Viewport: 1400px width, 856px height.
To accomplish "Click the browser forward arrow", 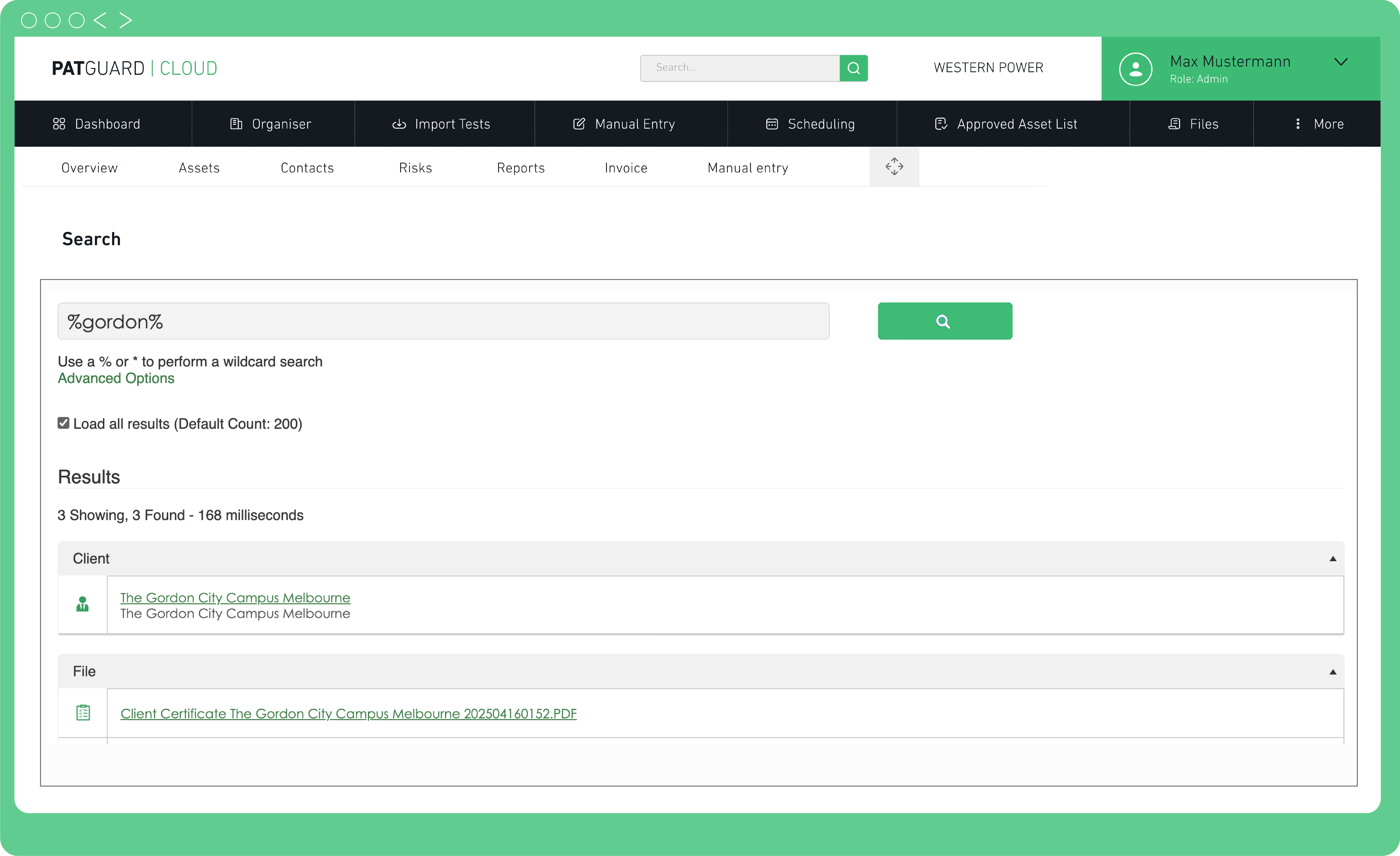I will [126, 20].
